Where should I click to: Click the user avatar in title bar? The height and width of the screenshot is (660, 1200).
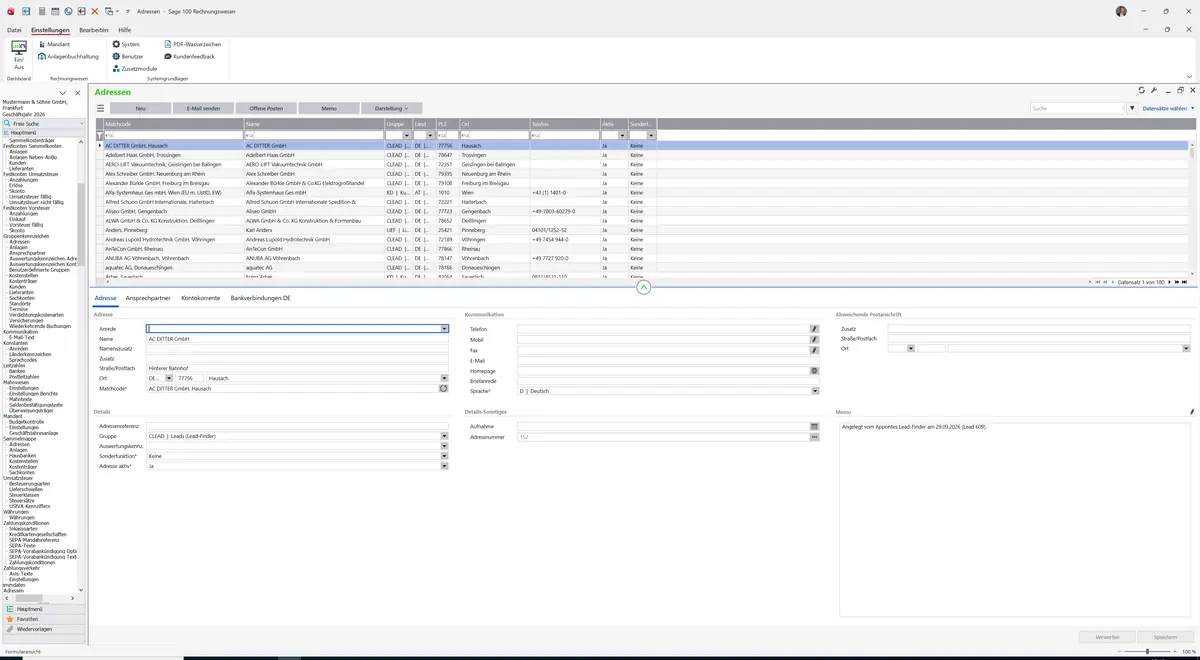[x=1121, y=11]
